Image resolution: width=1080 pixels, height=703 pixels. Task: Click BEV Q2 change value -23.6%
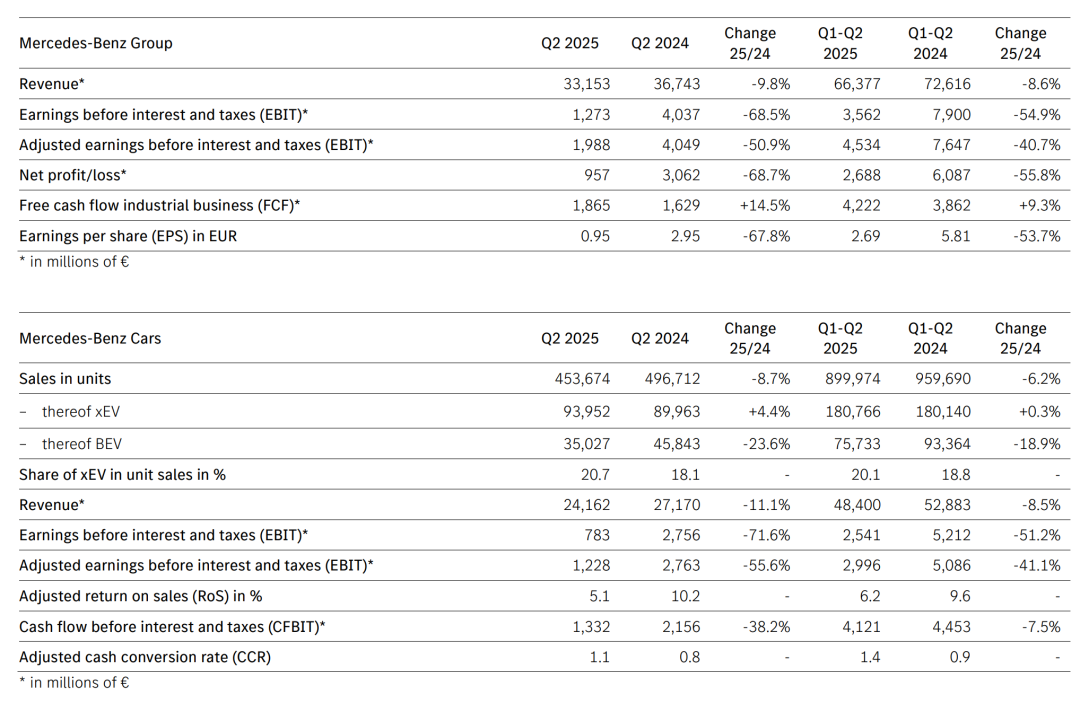[767, 444]
